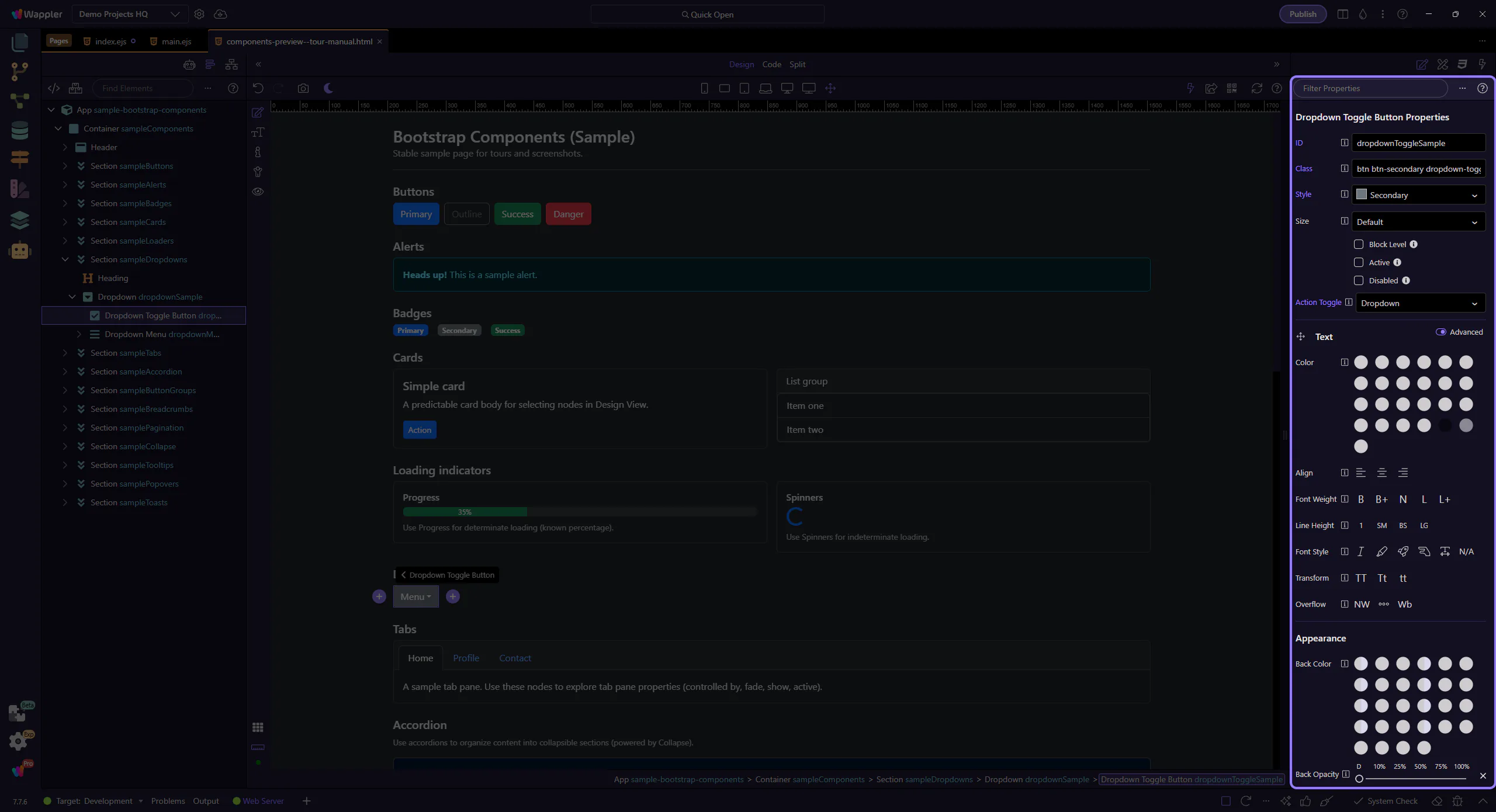Expand Section sampleTabs tree node

point(65,353)
